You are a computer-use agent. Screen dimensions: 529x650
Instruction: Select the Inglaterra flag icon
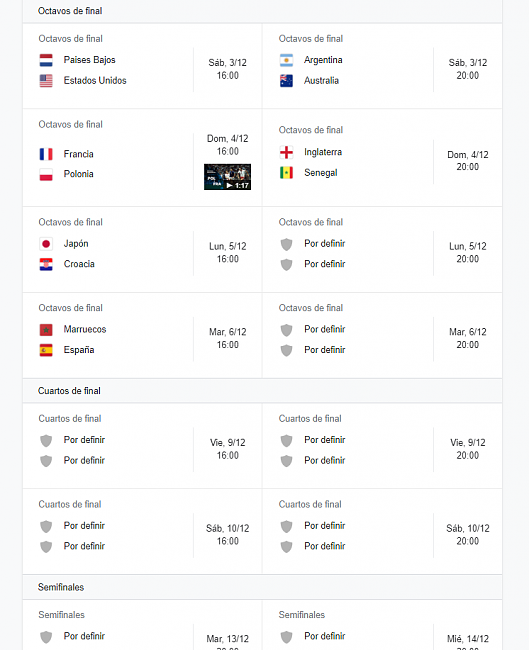pos(286,152)
